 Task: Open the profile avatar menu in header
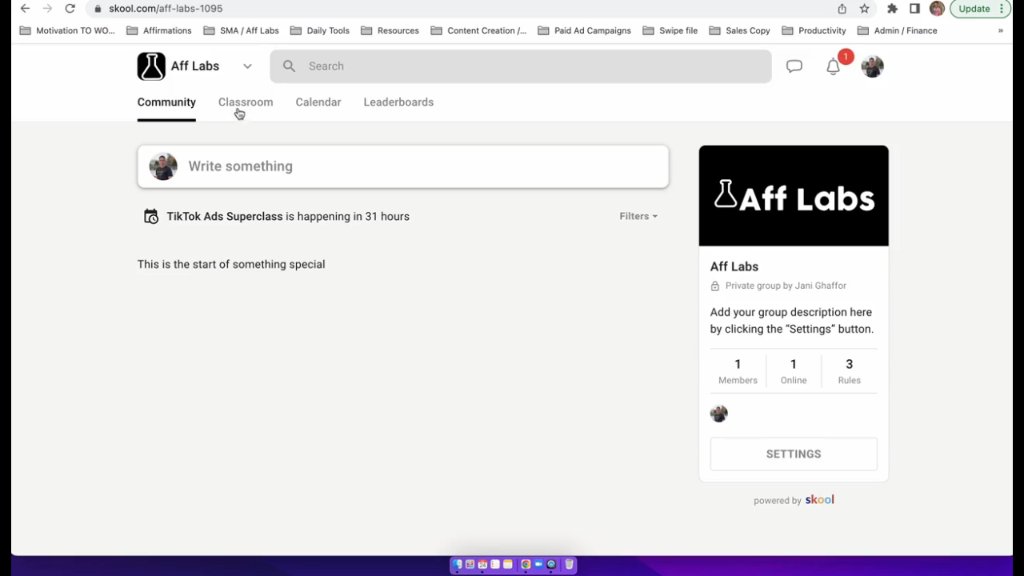(x=872, y=66)
